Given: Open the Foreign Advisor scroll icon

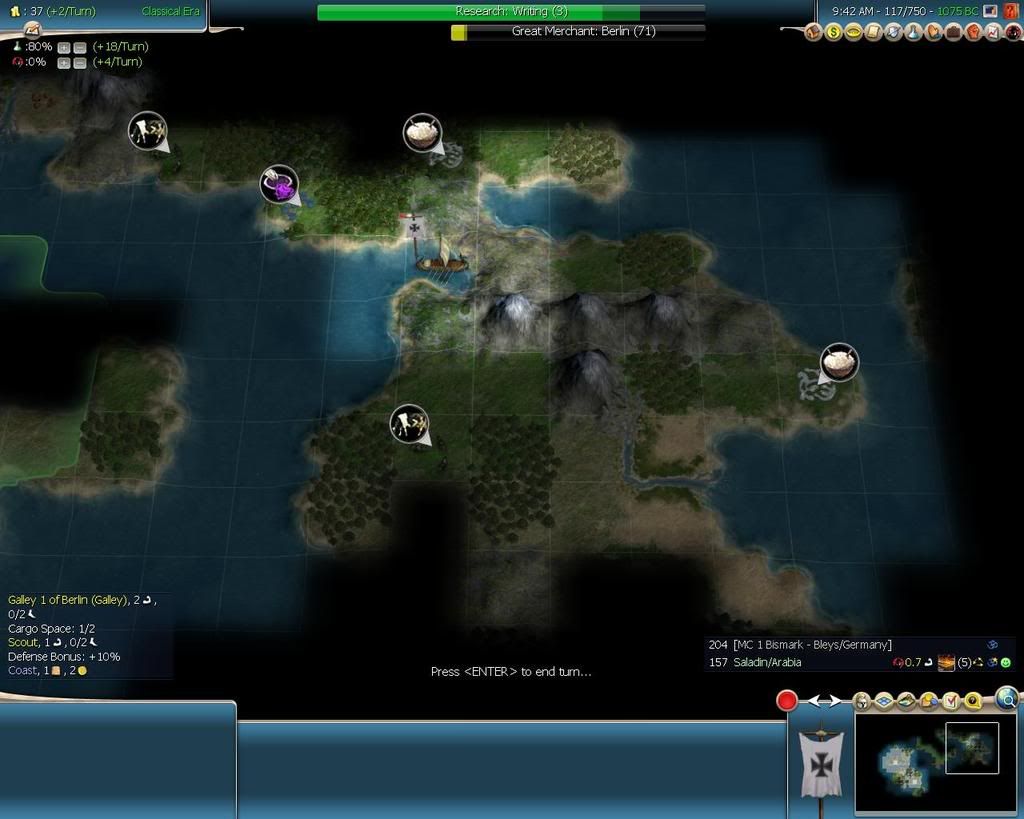Looking at the screenshot, I should (873, 32).
